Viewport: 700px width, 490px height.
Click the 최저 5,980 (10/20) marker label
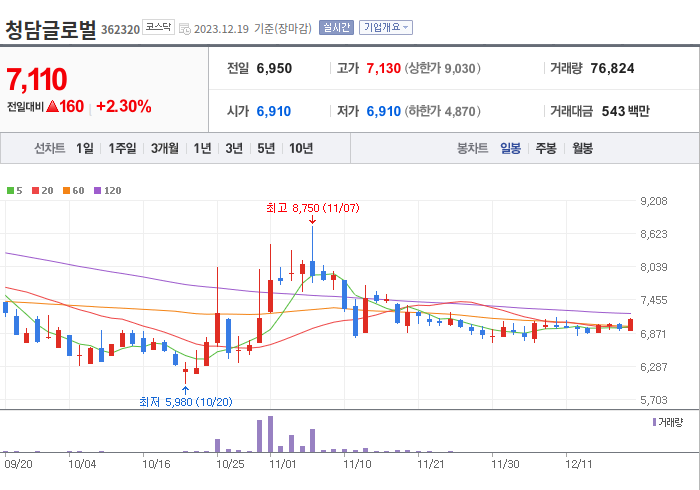click(x=186, y=402)
